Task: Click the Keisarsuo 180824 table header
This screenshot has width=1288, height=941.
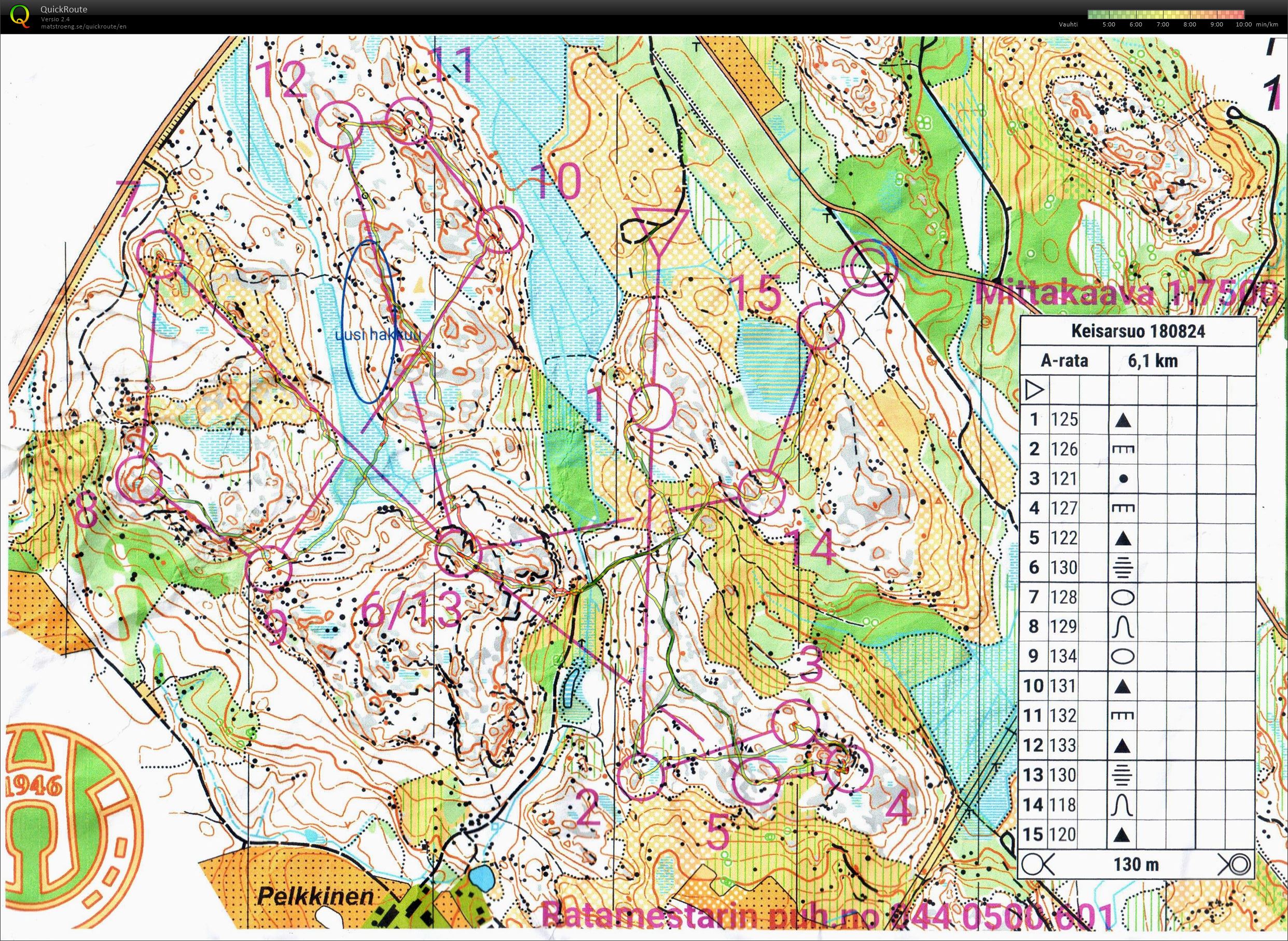Action: (1138, 331)
